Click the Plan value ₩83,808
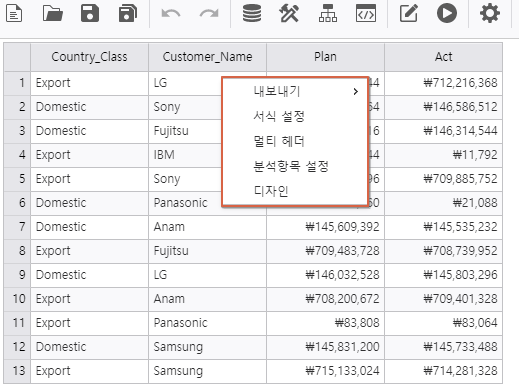 (325, 323)
